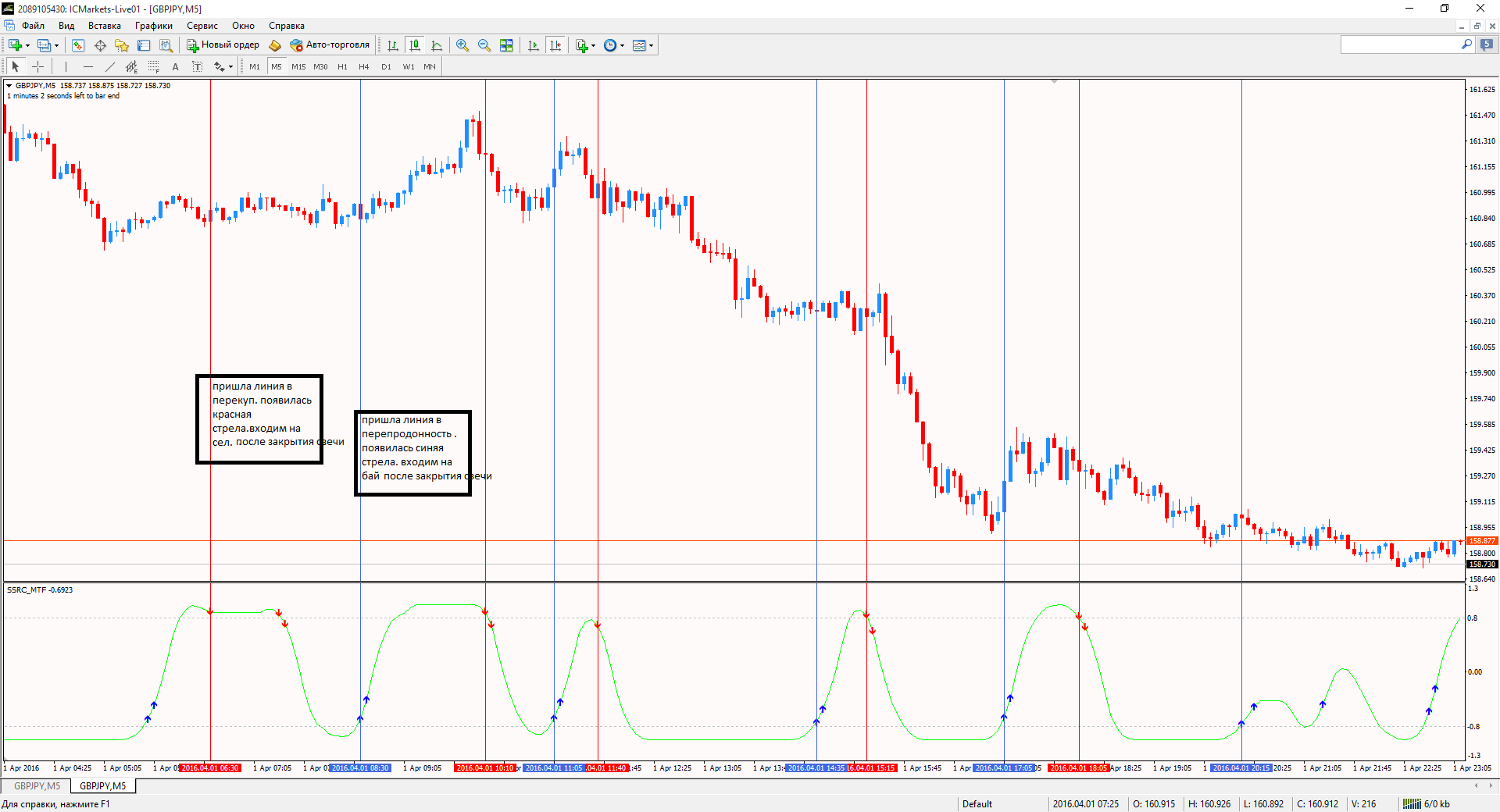Select the Trendline drawing tool
The height and width of the screenshot is (812, 1500).
tap(110, 66)
